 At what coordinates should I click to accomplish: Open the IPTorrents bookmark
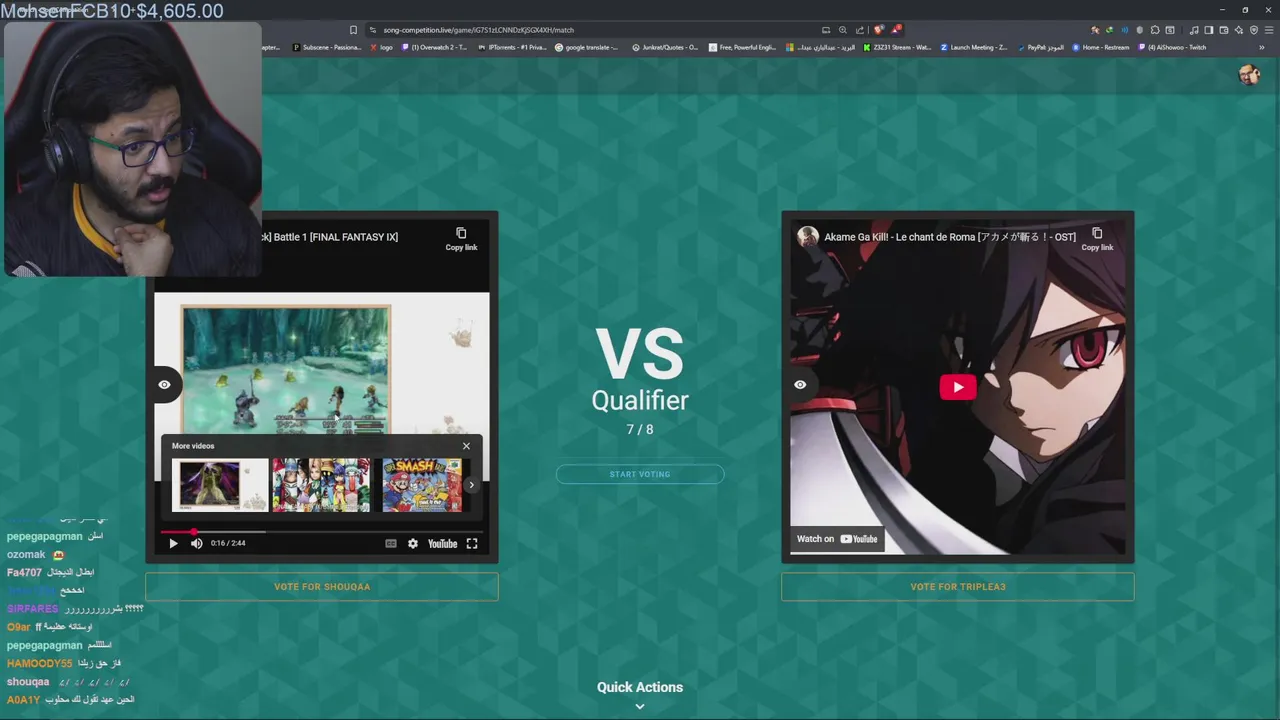click(x=512, y=47)
